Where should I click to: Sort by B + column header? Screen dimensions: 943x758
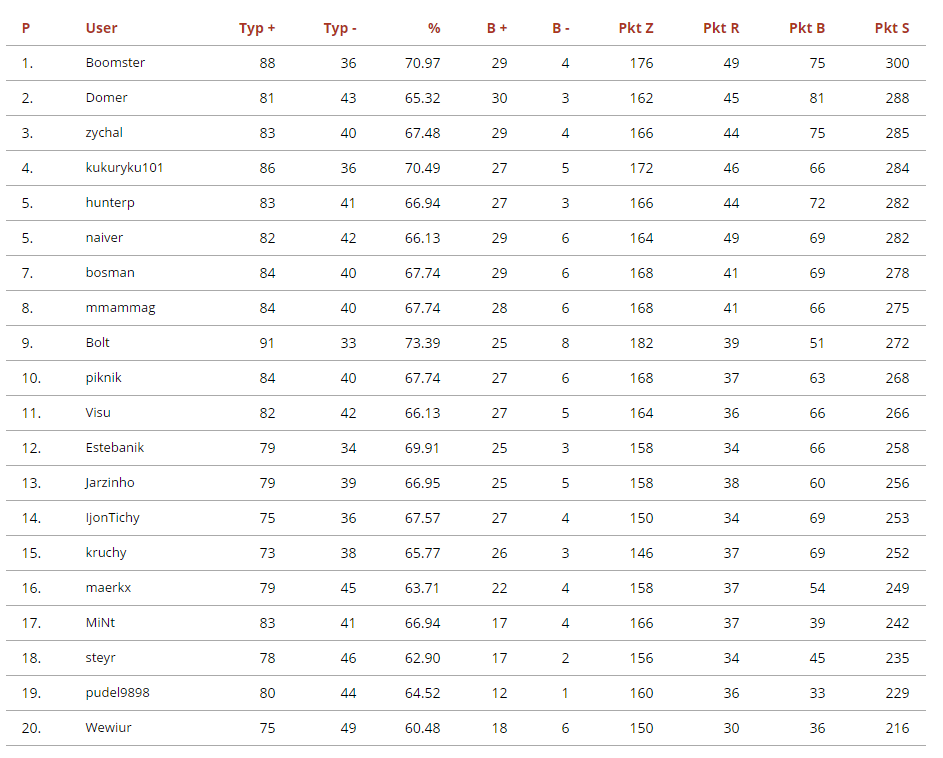[x=497, y=28]
